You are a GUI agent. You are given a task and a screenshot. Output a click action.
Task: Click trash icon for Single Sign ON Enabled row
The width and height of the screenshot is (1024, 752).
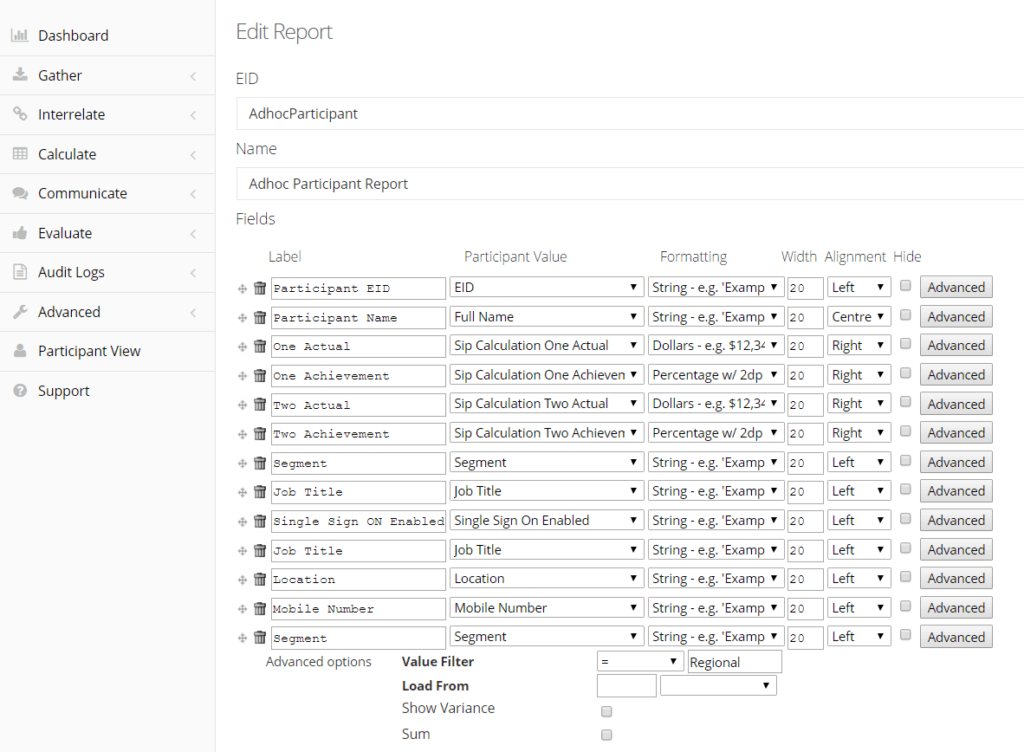pyautogui.click(x=260, y=521)
